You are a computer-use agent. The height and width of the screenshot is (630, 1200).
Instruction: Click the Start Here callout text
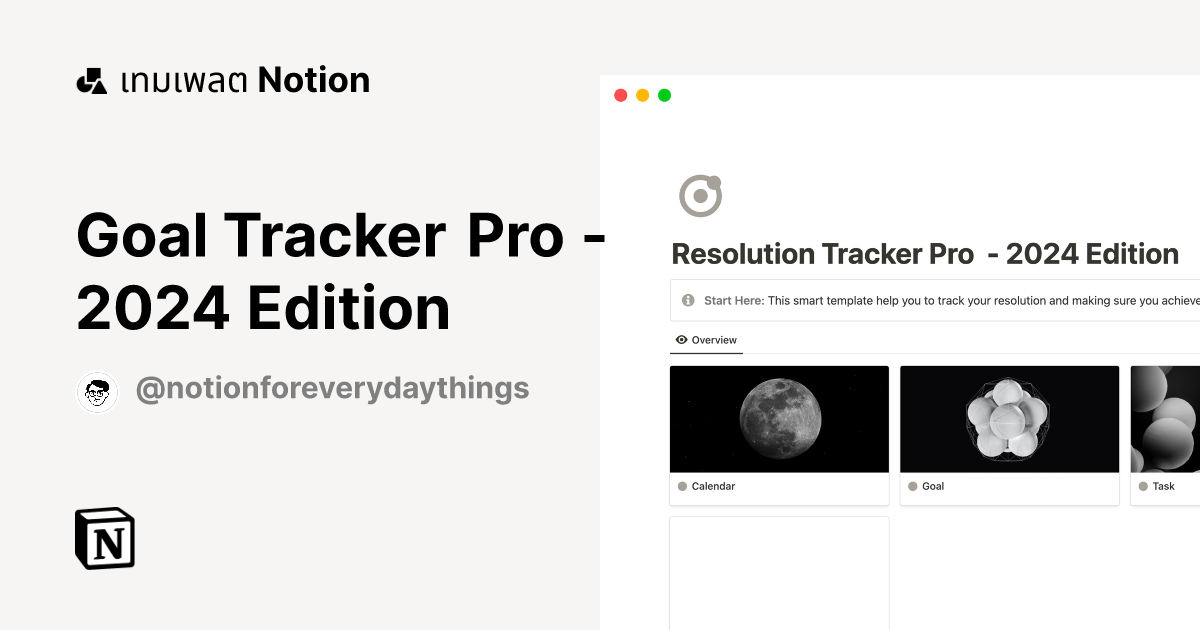click(x=900, y=300)
